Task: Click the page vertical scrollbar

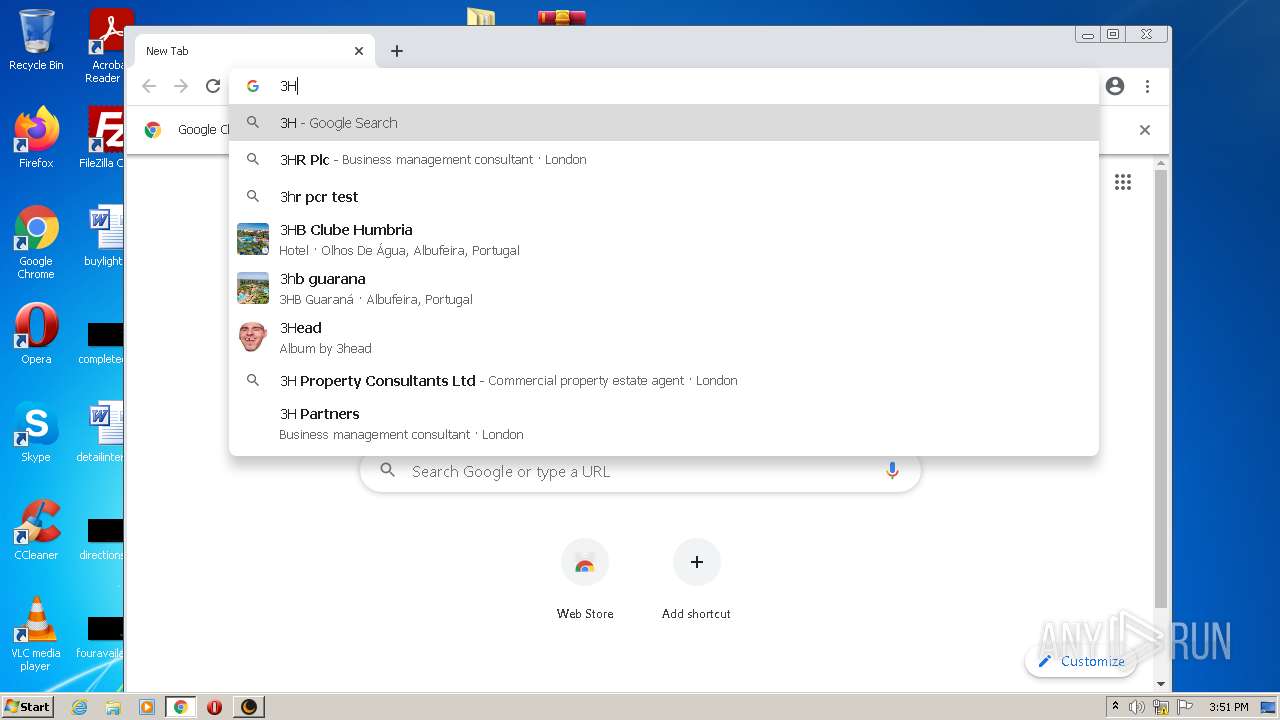Action: 1160,390
